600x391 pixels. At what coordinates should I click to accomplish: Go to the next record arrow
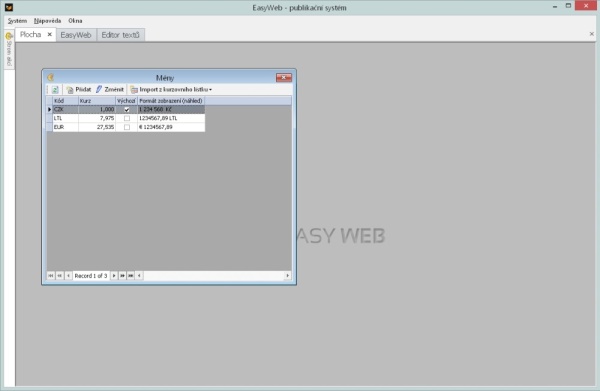point(114,275)
